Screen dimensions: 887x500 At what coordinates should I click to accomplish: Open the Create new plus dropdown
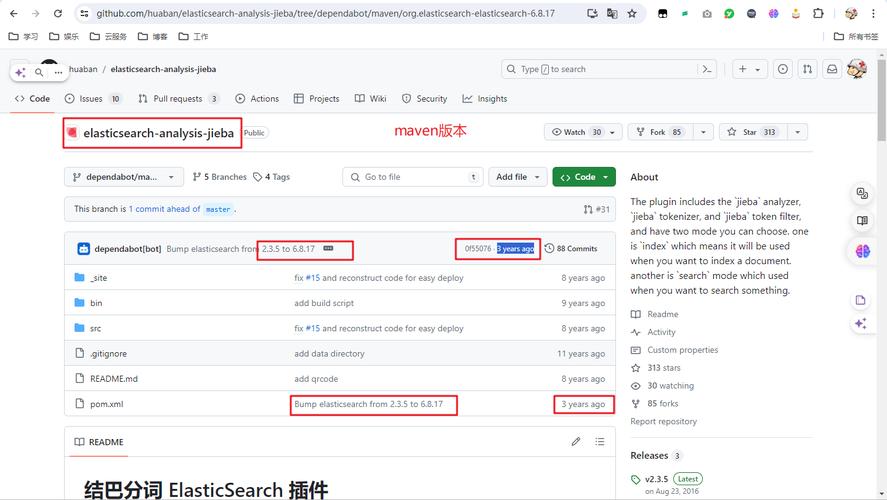[750, 69]
